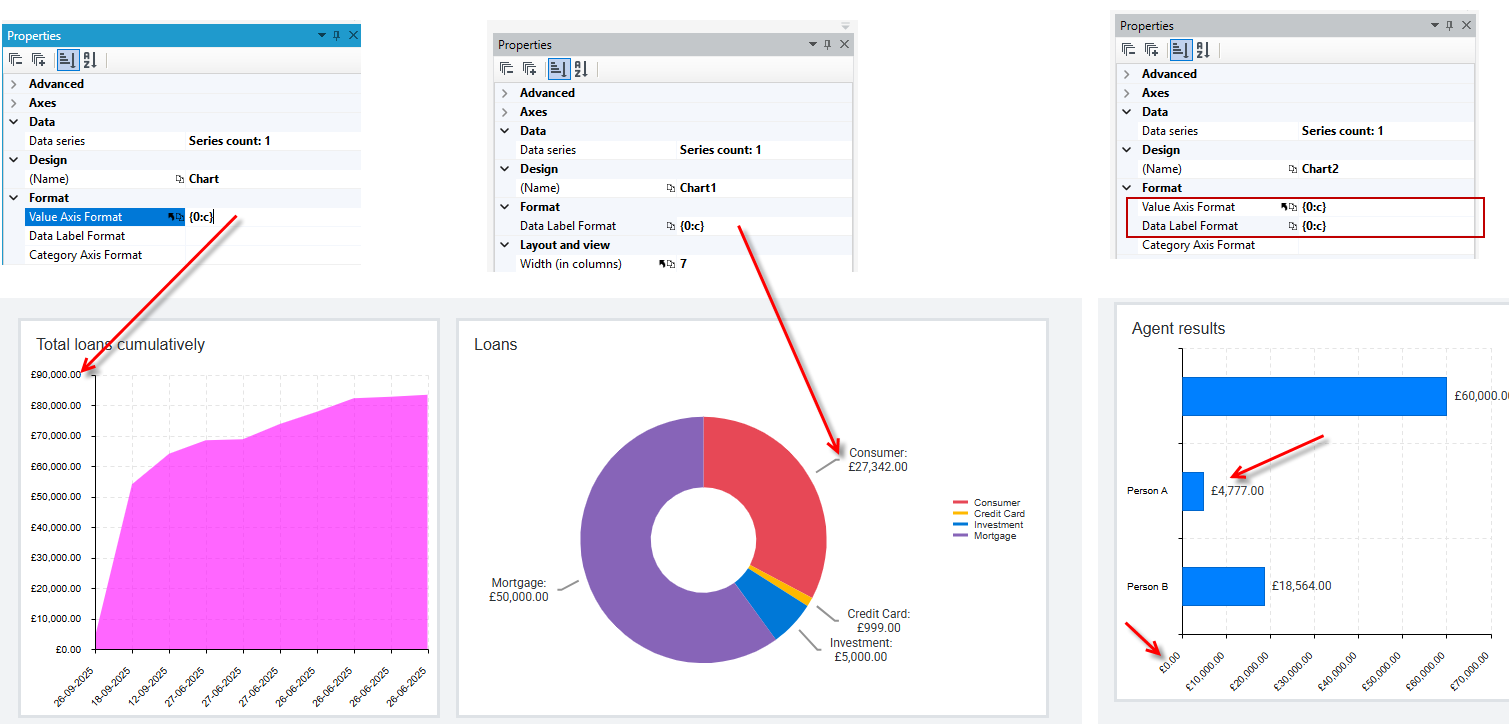Click the dynamic value icon beside Chart1 name
This screenshot has height=724, width=1509.
tap(671, 188)
